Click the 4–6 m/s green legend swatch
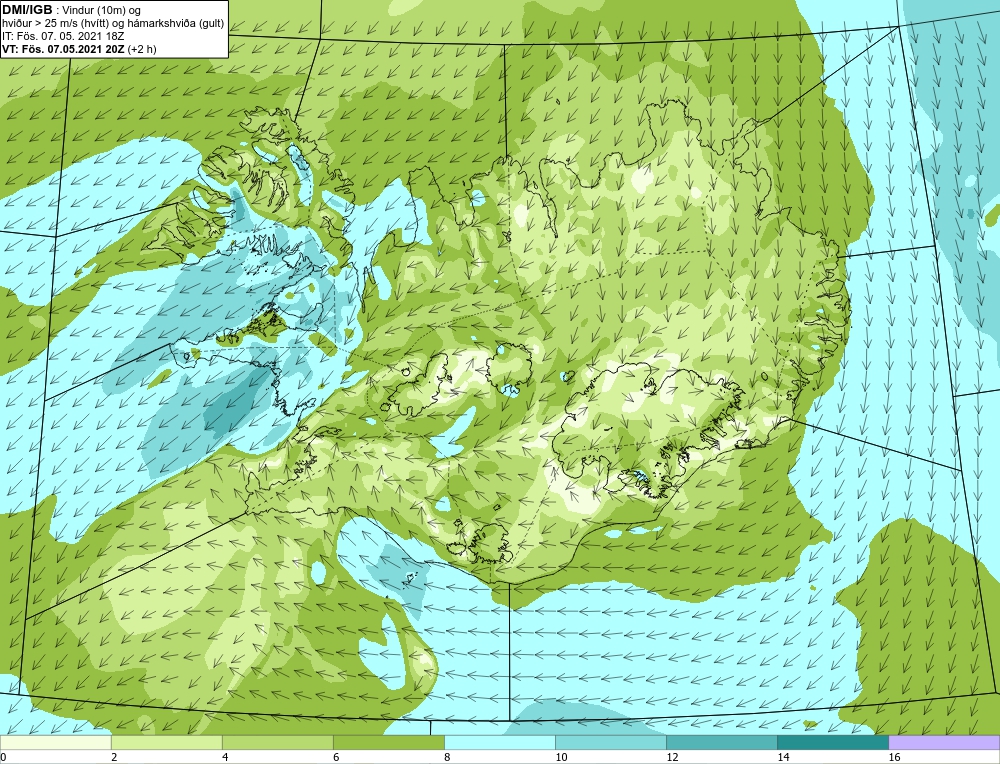 pos(277,742)
